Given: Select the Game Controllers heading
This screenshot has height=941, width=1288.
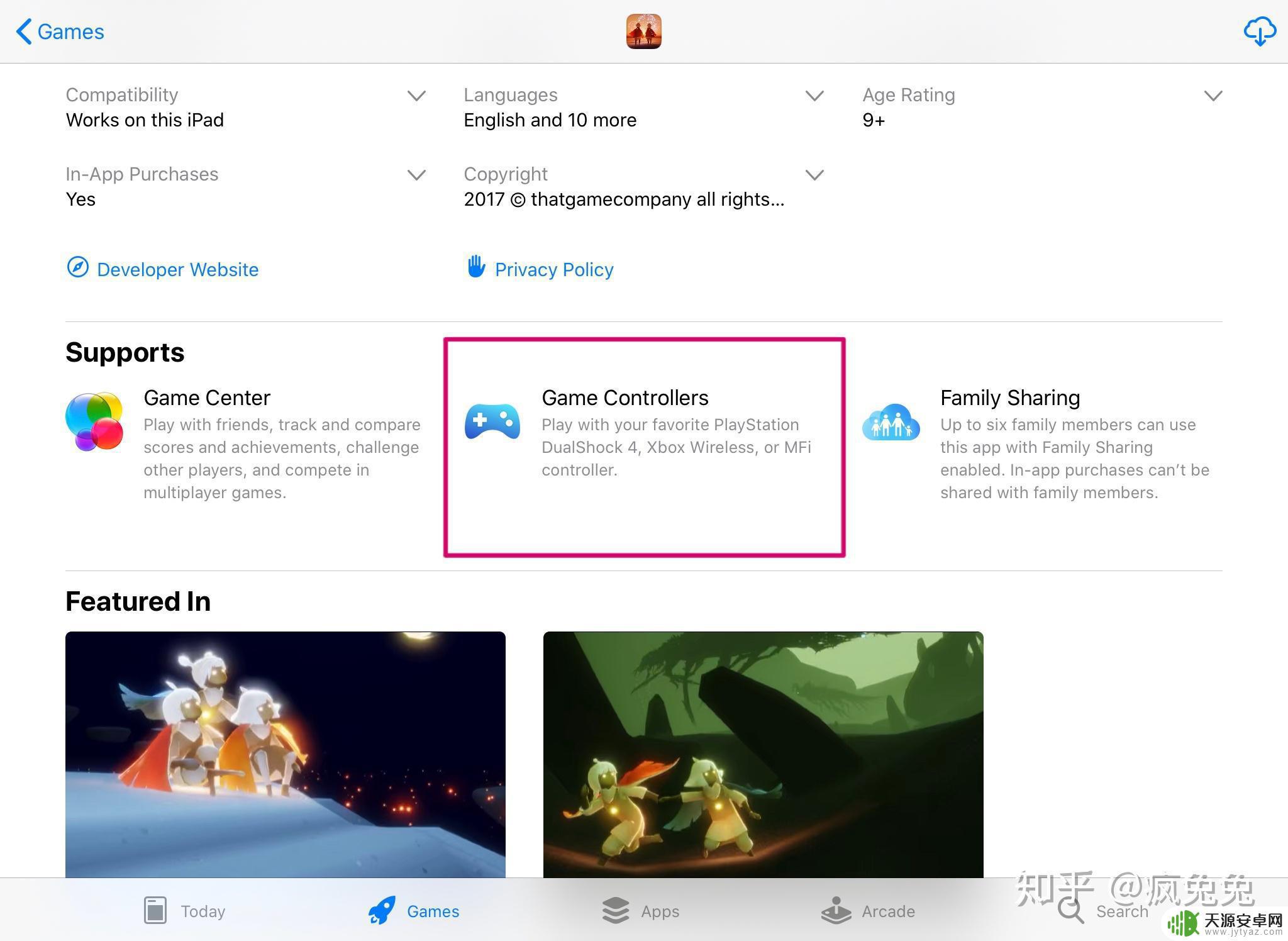Looking at the screenshot, I should tap(625, 398).
